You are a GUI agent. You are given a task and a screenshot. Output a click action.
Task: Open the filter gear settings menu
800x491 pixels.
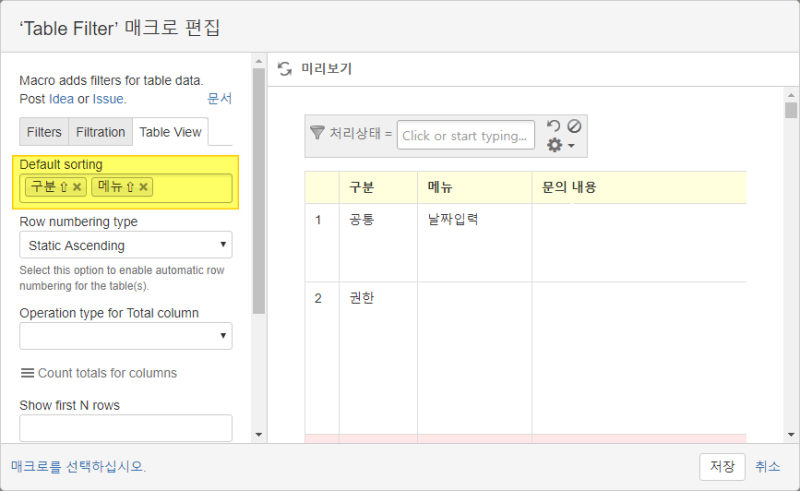(561, 145)
